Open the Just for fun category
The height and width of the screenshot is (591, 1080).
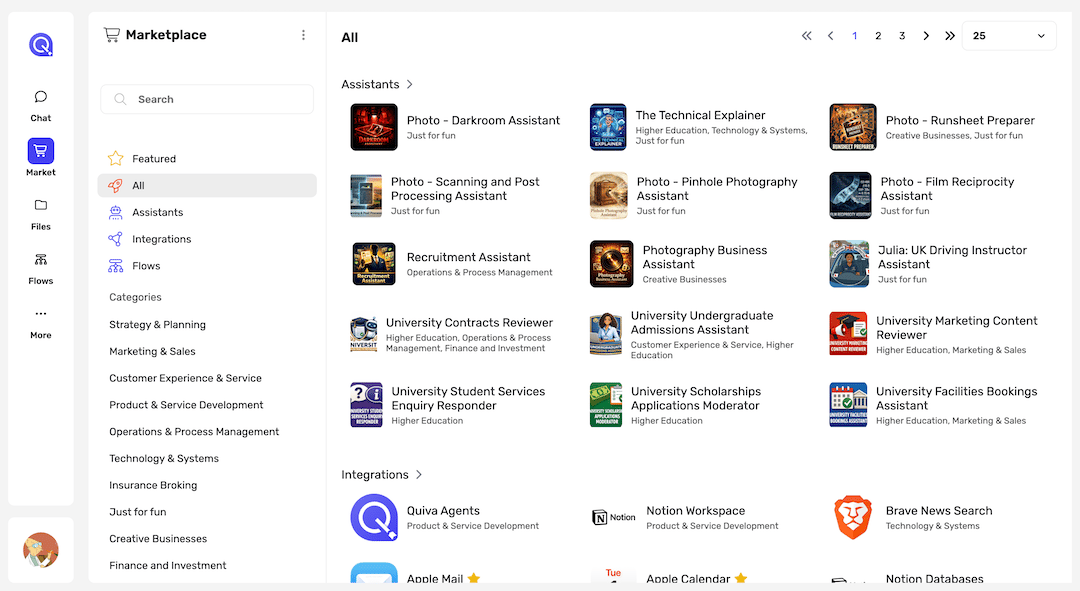pyautogui.click(x=138, y=512)
